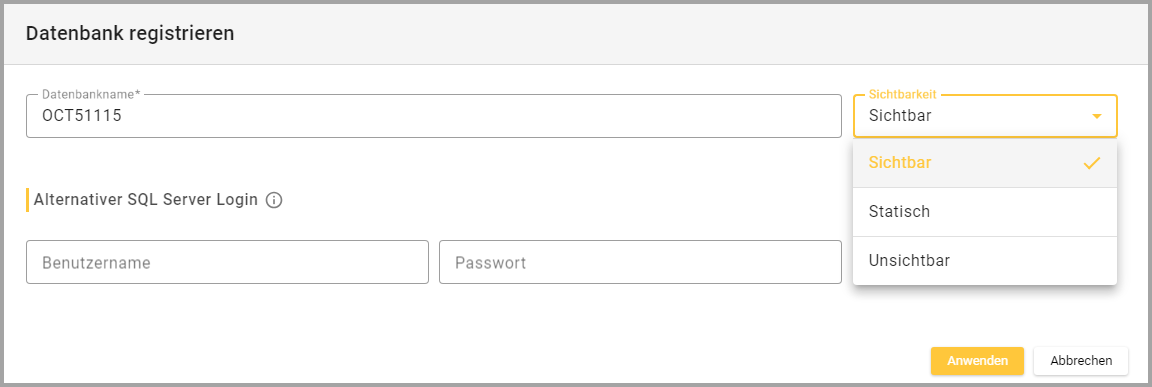1152x387 pixels.
Task: Click the blank gray header bar area
Action: click(661, 33)
